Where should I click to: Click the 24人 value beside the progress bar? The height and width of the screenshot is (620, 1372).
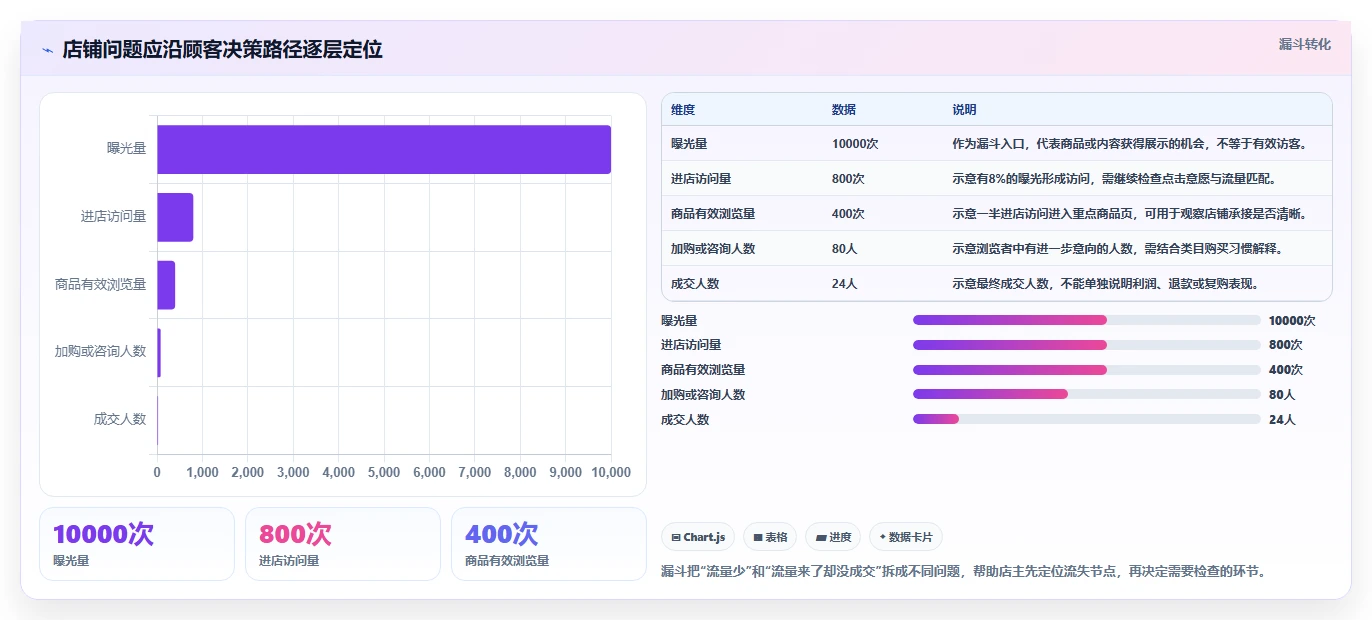click(x=1281, y=420)
